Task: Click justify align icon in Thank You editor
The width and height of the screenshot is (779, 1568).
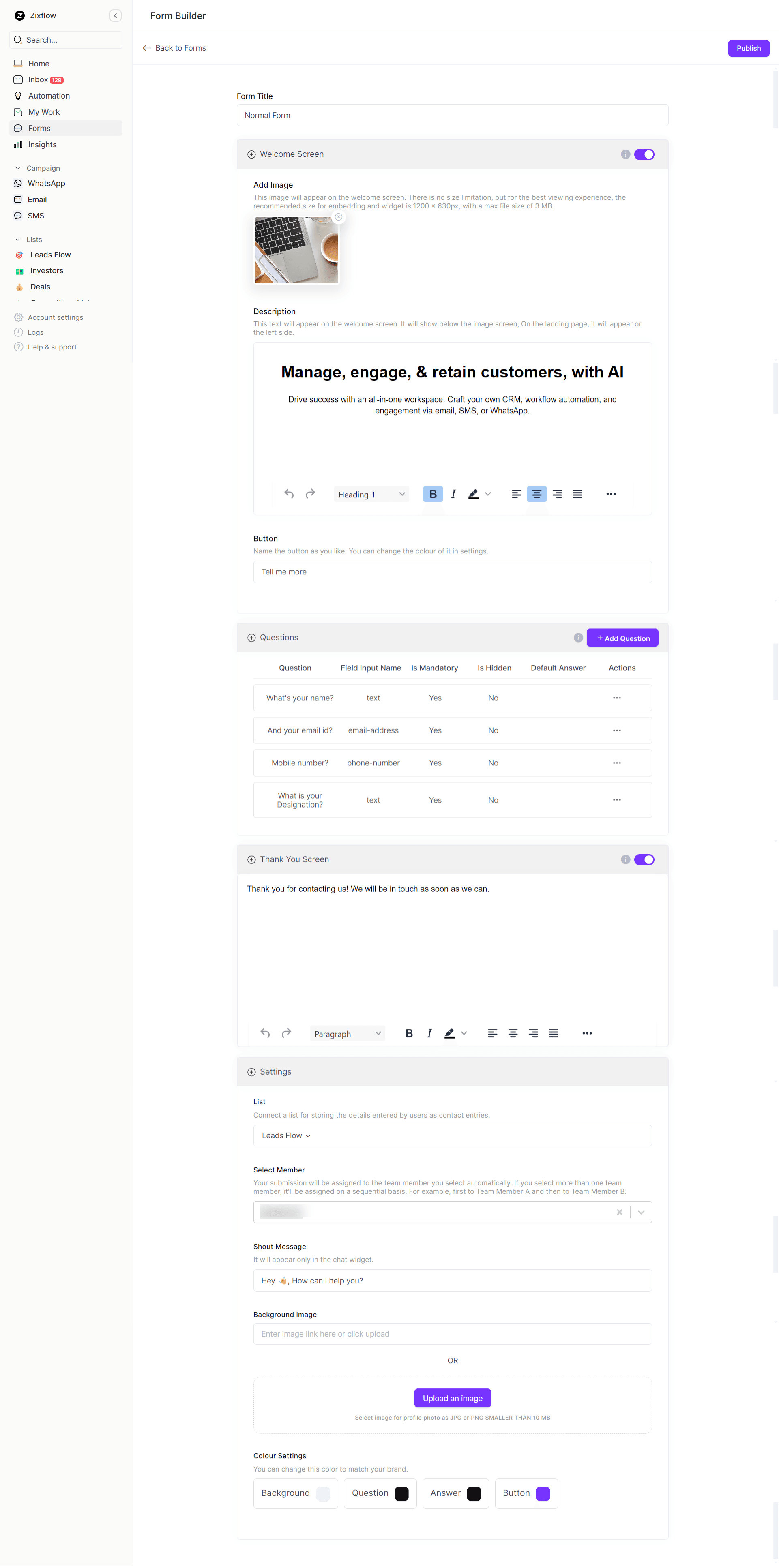Action: (553, 1034)
